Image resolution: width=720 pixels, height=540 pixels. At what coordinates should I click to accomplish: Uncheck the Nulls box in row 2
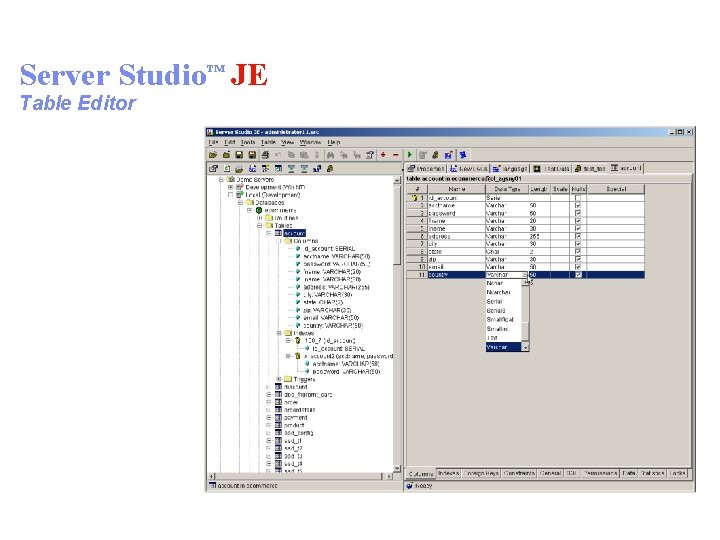coord(578,206)
